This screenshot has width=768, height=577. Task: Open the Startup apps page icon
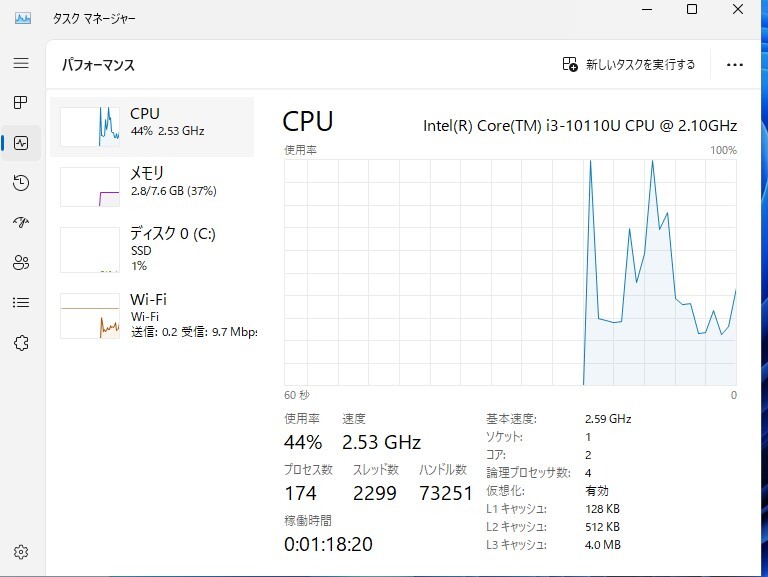pos(21,223)
